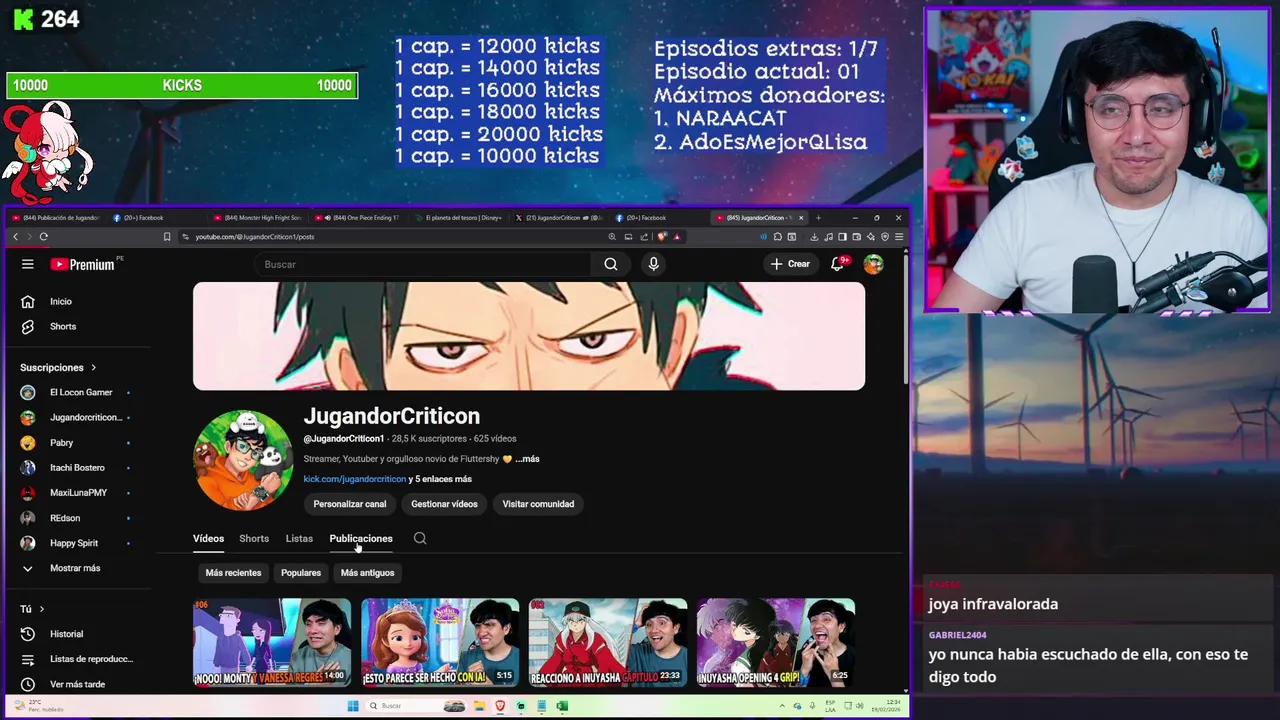1280x720 pixels.
Task: Open the Esto parece ser hecho con IA video
Action: point(440,643)
